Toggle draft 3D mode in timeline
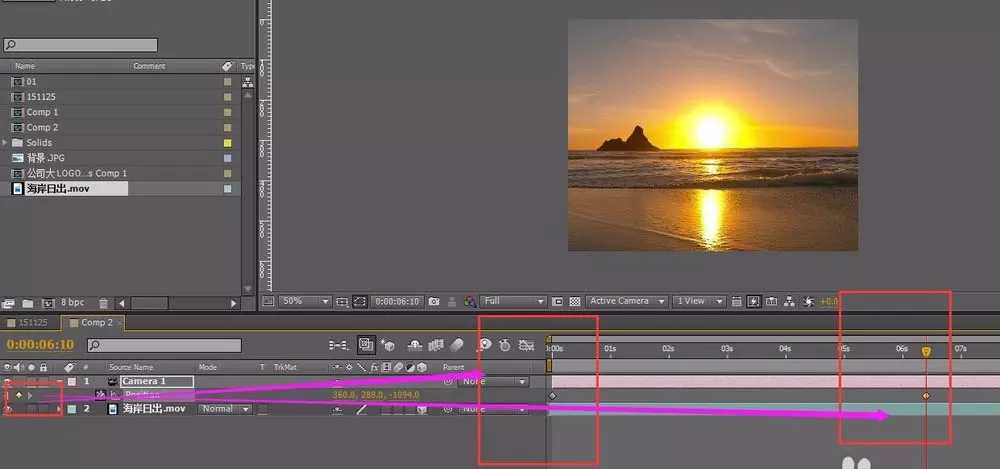1000x469 pixels. point(387,345)
